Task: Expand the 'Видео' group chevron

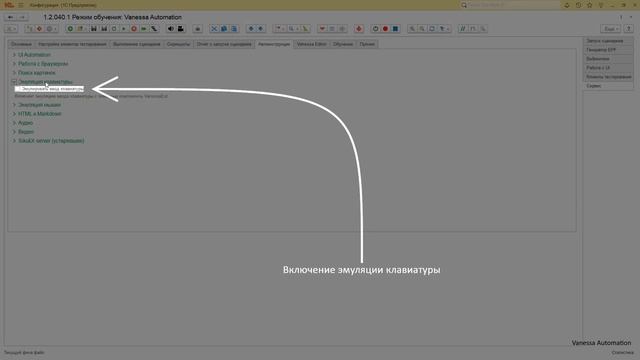Action: coord(14,132)
